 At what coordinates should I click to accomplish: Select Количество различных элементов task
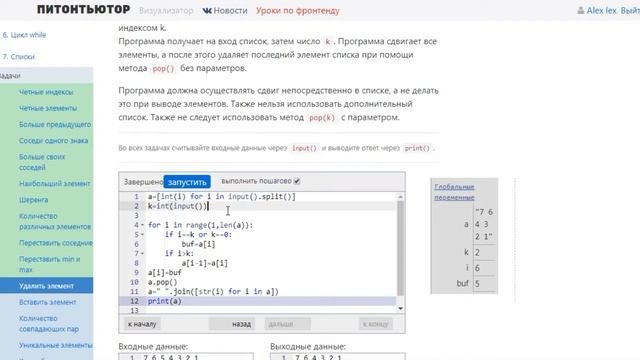pos(55,221)
